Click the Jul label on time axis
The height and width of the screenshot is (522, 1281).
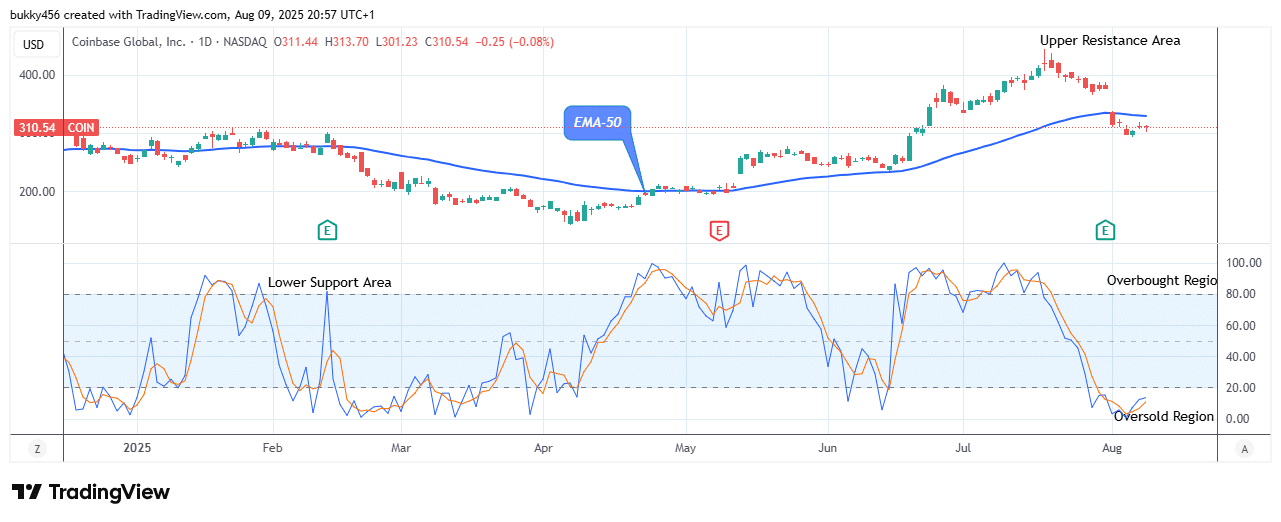pos(963,448)
